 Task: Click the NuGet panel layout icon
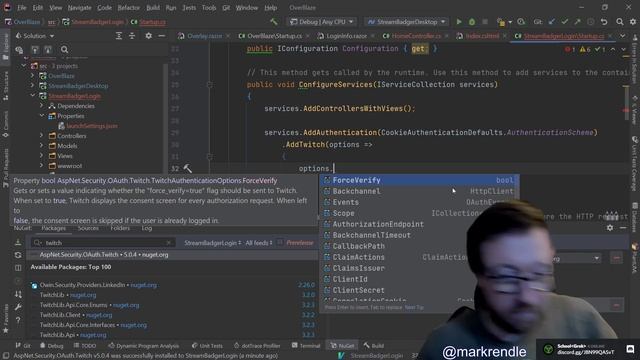[x=18, y=268]
